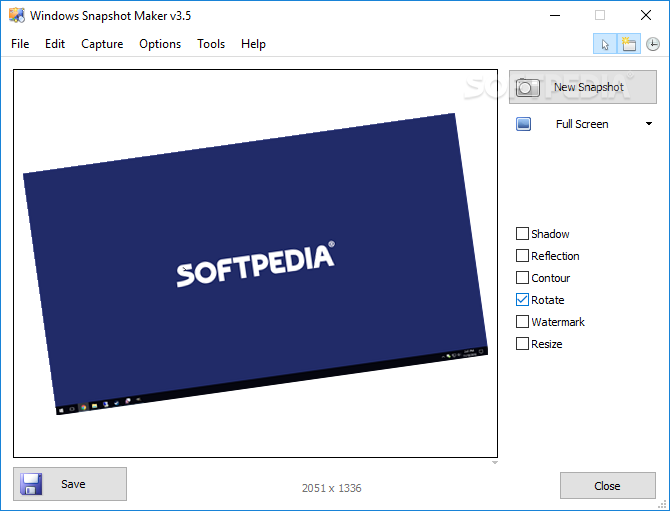Screen dimensions: 670x511
Task: Open the Options menu
Action: coord(160,44)
